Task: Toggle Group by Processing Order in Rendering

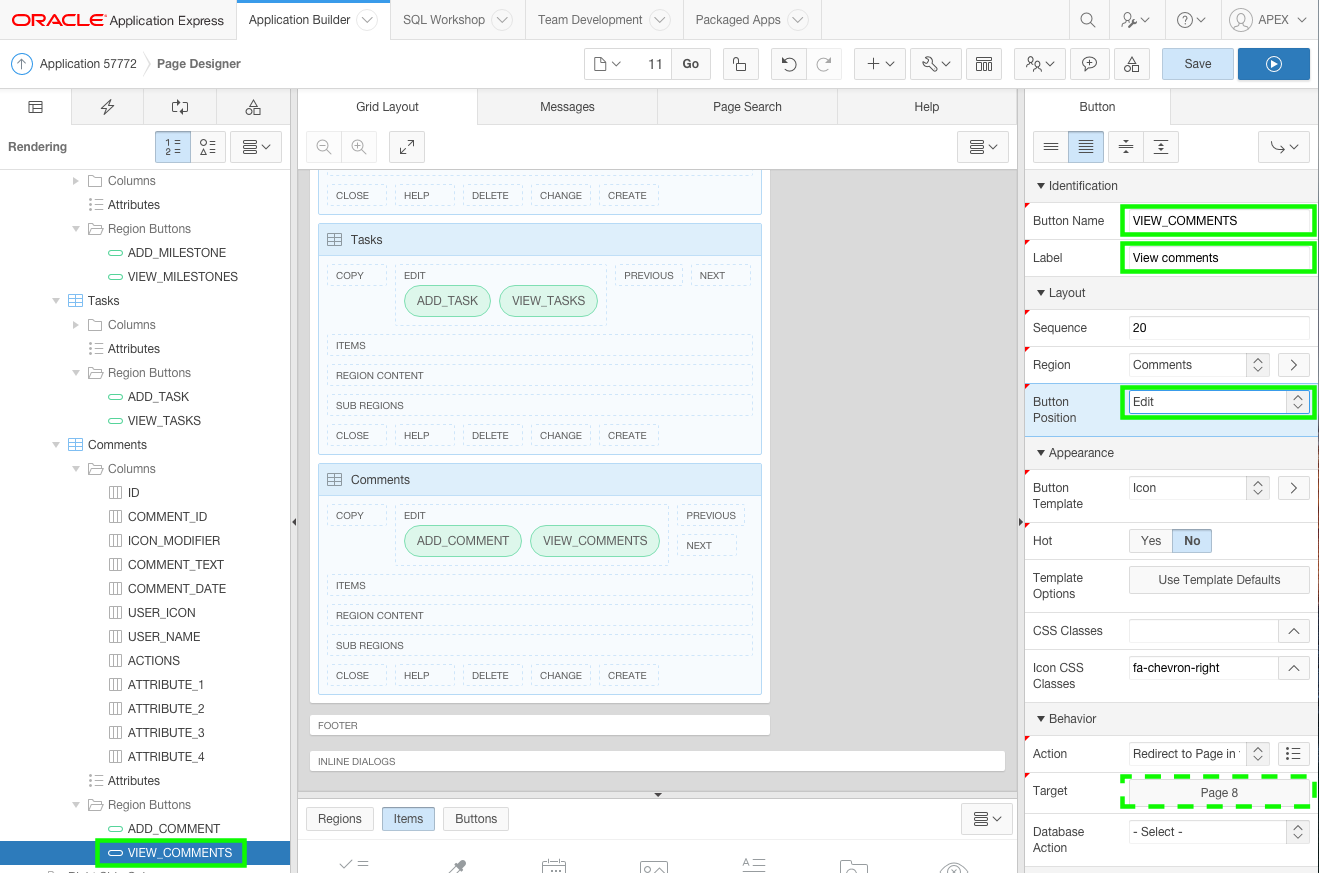Action: pos(173,147)
